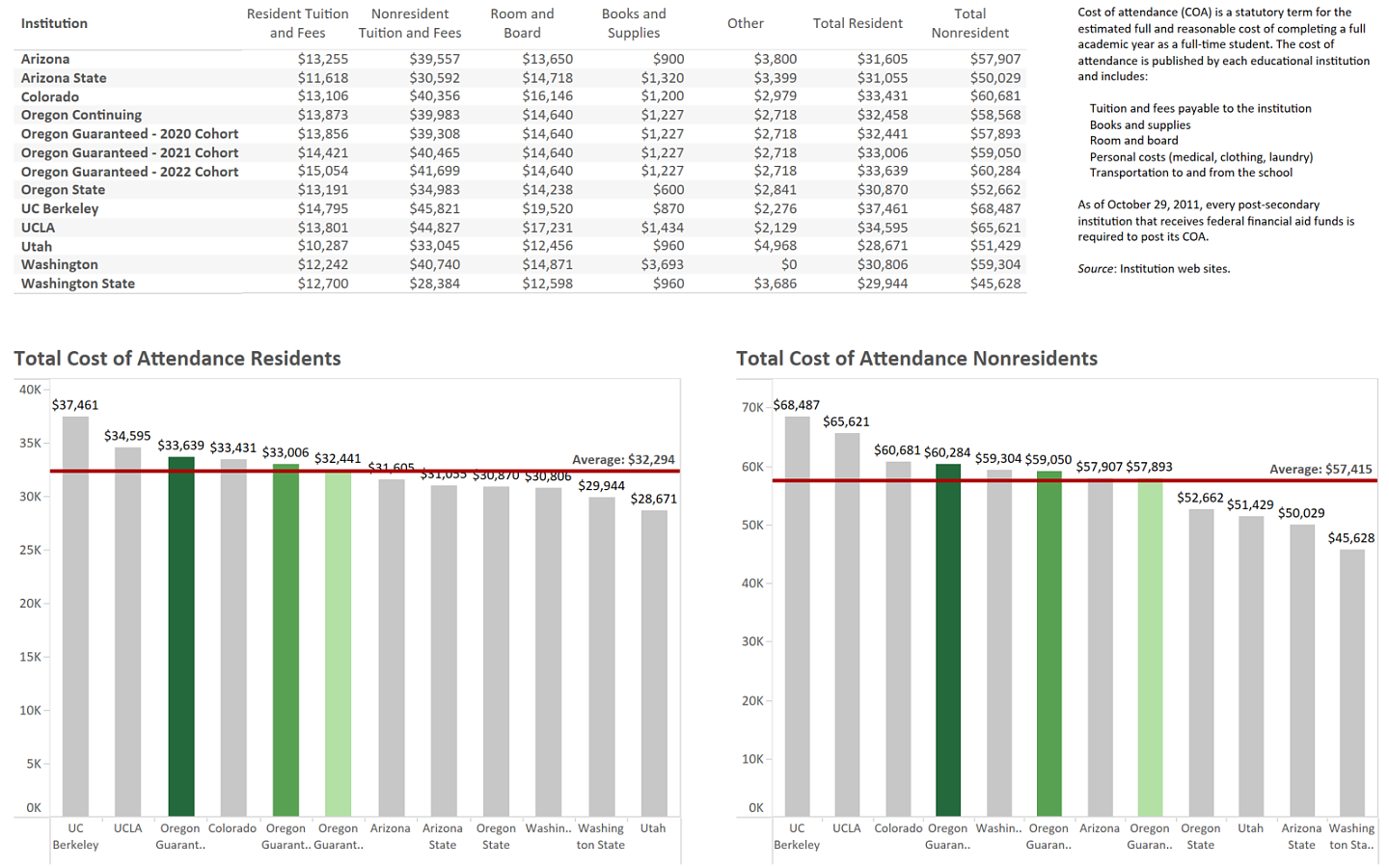Click Arizona State bar in Nonresidents chart
1389x868 pixels.
point(1302,670)
